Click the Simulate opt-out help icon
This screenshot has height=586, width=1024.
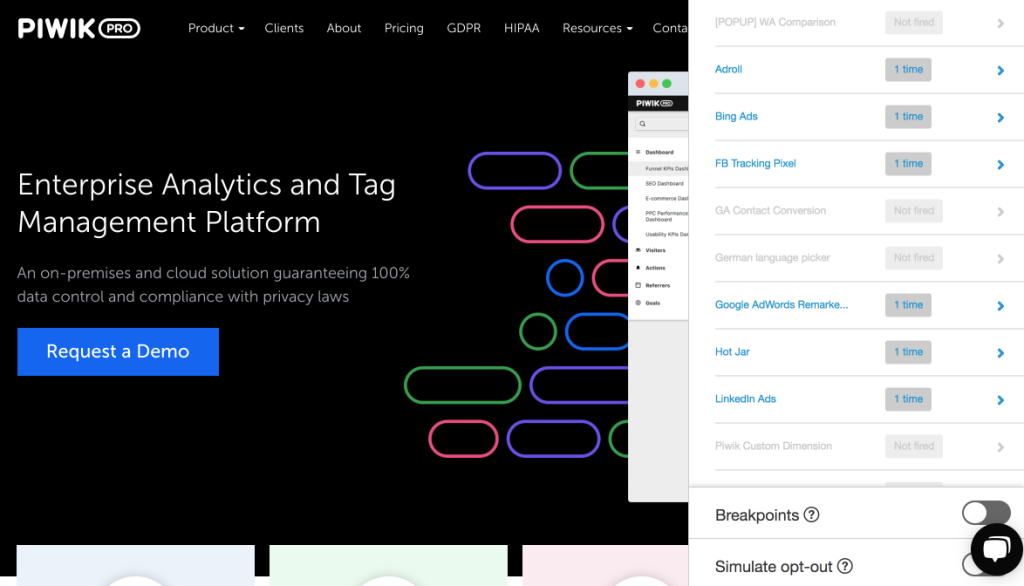tap(844, 566)
